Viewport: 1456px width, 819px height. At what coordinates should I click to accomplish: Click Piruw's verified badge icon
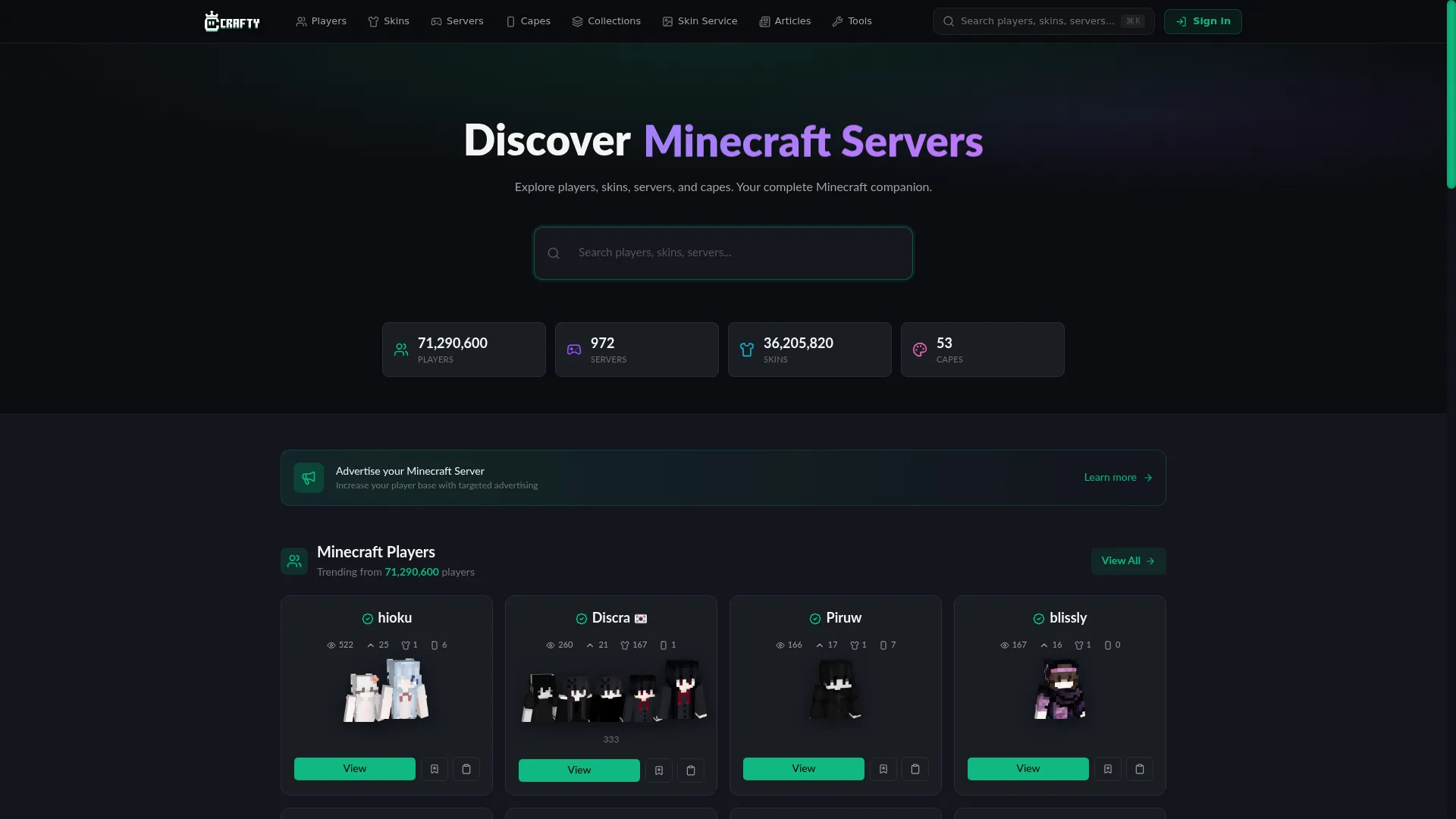point(815,619)
